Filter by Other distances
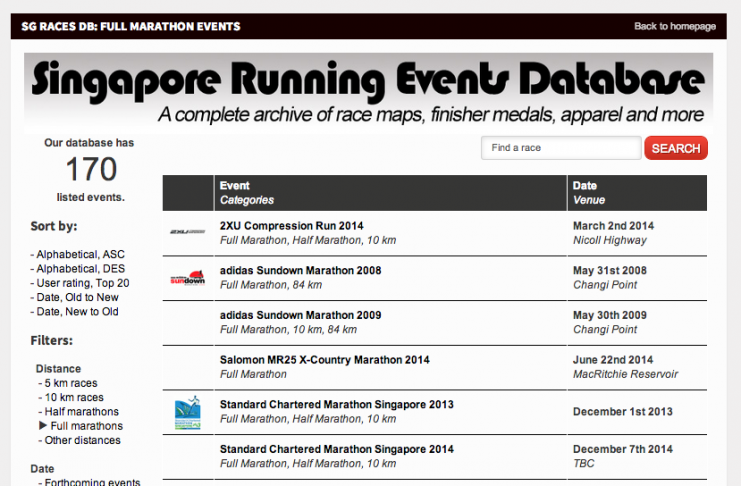Viewport: 741px width, 486px height. [82, 440]
